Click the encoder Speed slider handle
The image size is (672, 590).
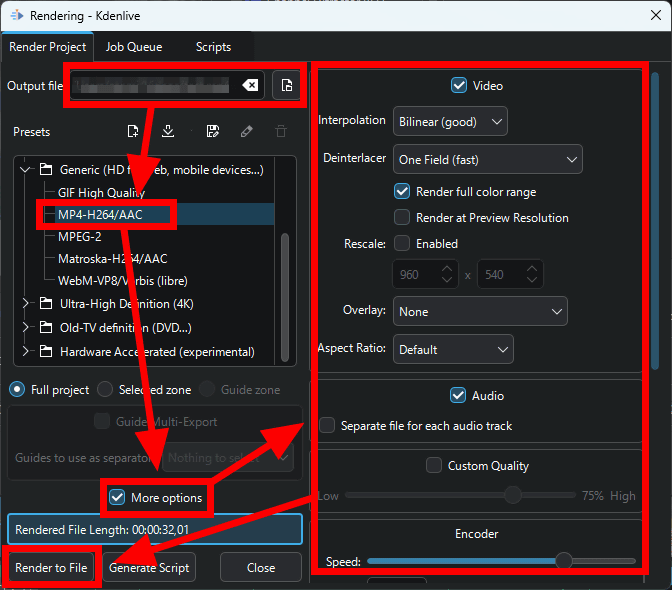tap(564, 561)
